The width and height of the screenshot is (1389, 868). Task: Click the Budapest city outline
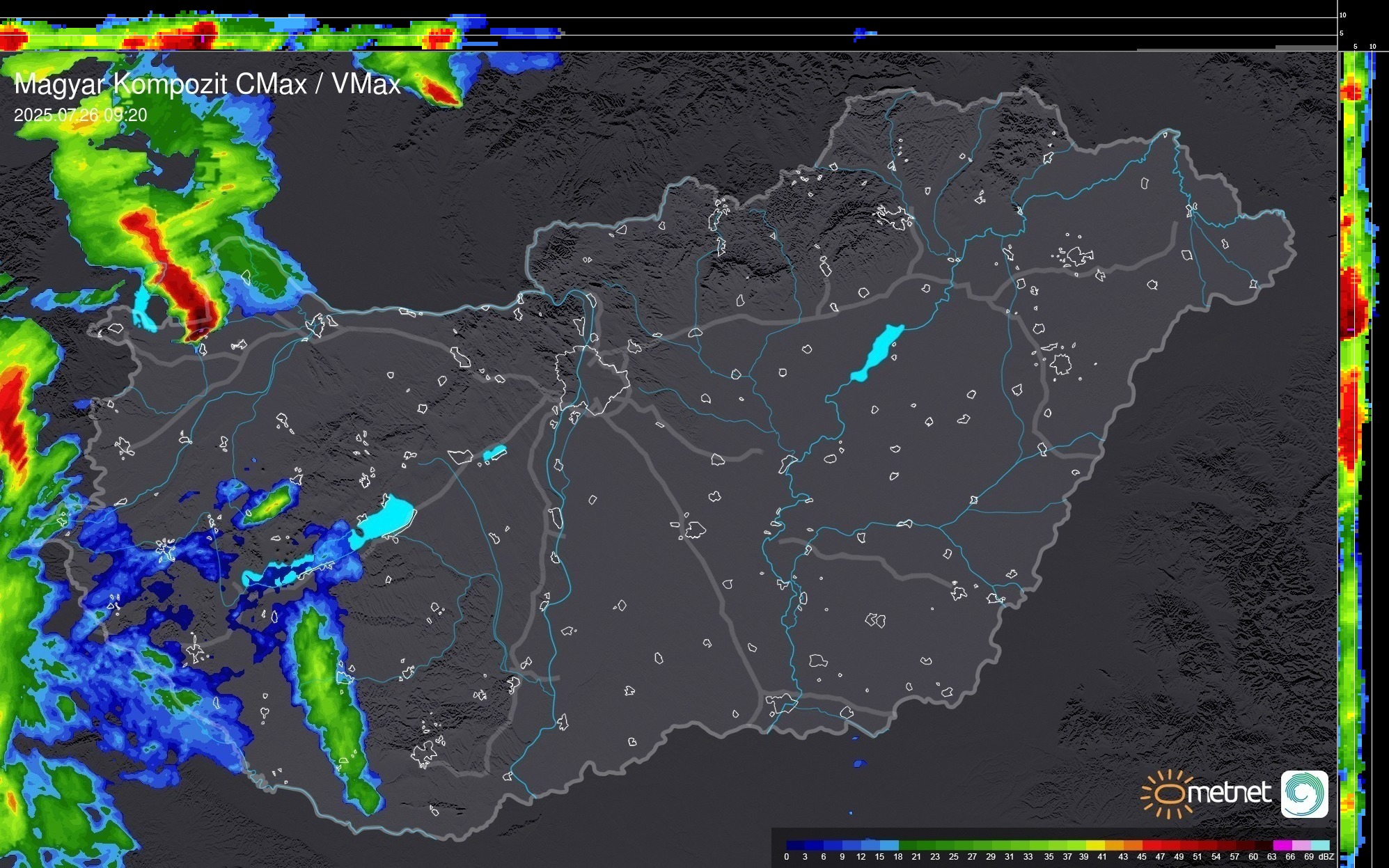pyautogui.click(x=593, y=379)
